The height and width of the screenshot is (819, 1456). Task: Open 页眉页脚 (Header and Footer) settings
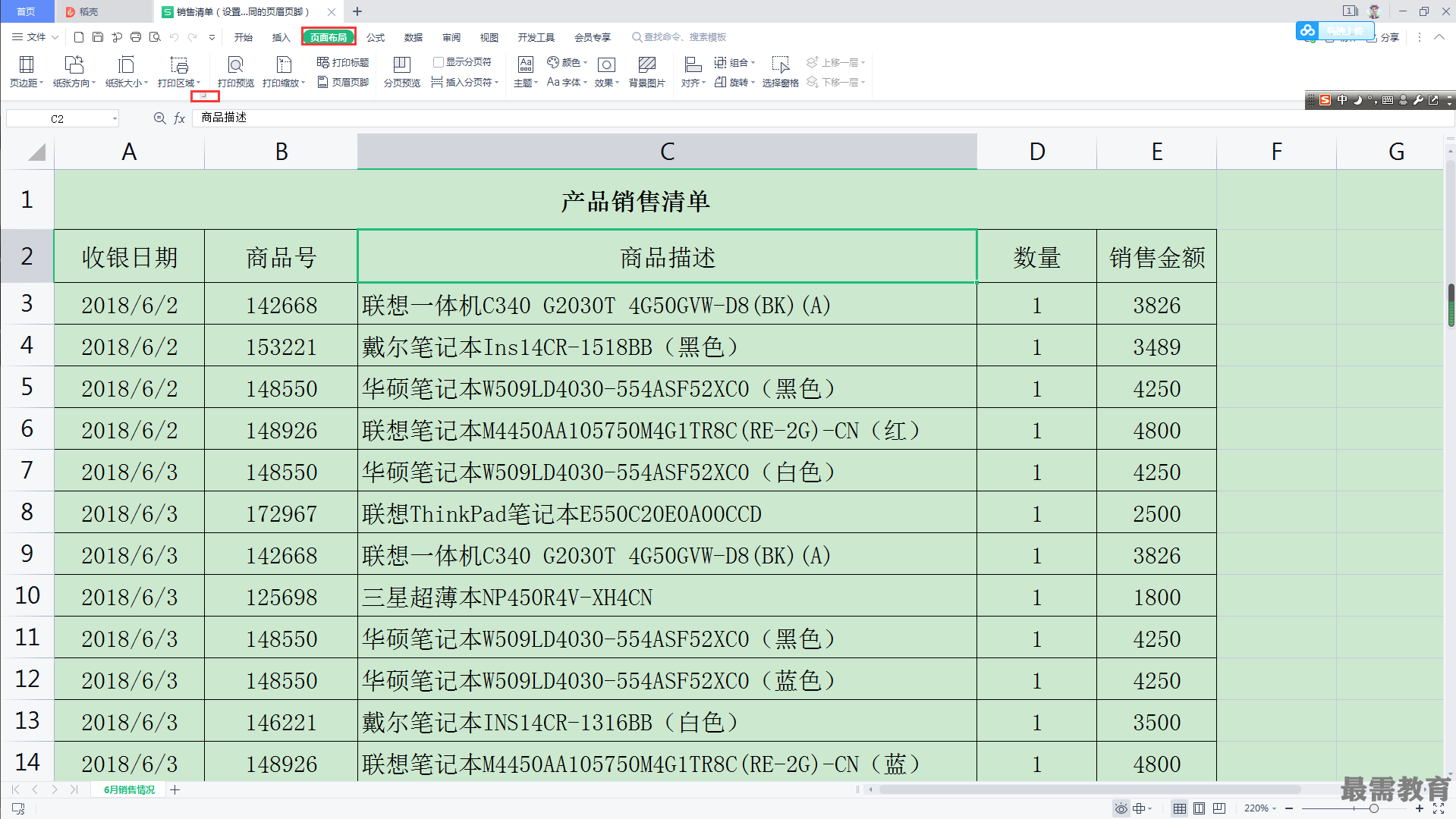point(343,82)
